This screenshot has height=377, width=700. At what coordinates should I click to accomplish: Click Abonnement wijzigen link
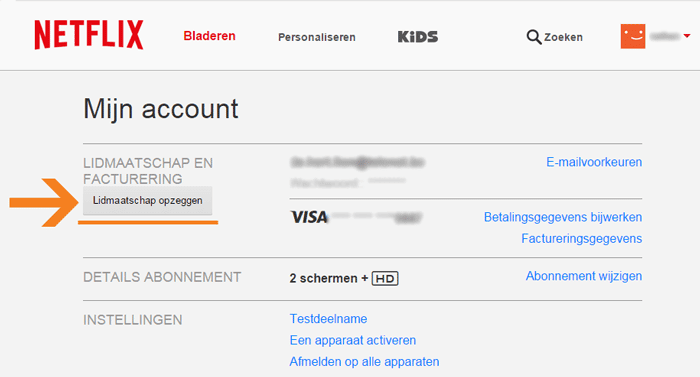click(583, 276)
